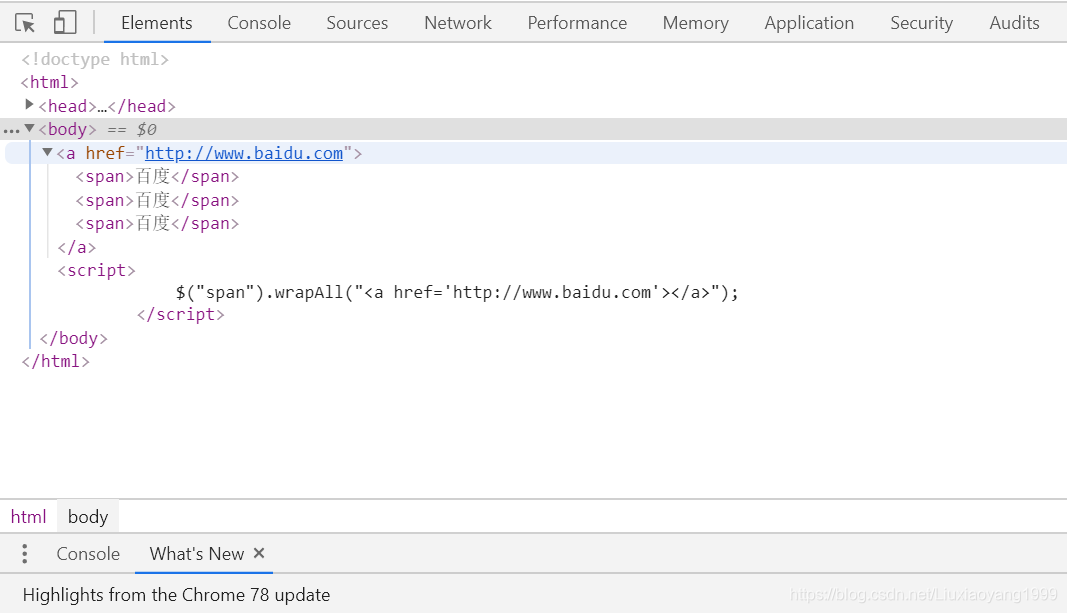The width and height of the screenshot is (1067, 613).
Task: Select body in the breadcrumb bar
Action: pos(88,517)
